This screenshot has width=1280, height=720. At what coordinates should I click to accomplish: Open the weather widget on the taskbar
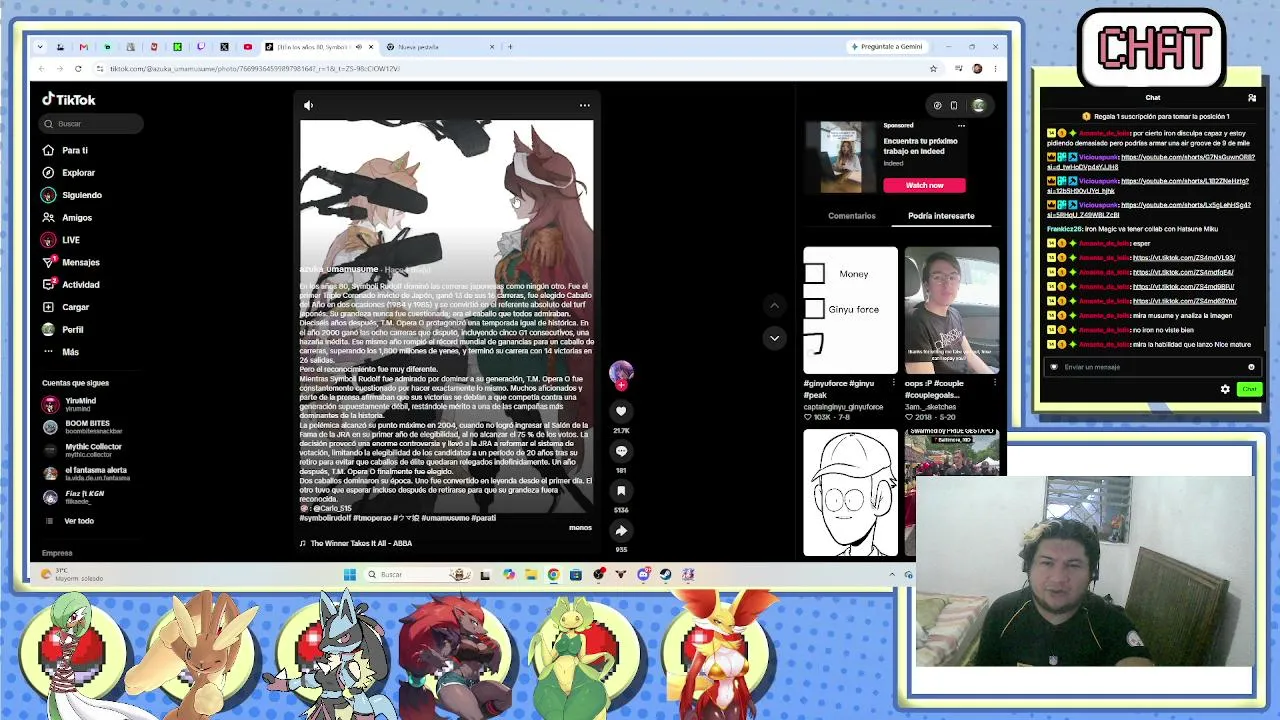(x=72, y=574)
